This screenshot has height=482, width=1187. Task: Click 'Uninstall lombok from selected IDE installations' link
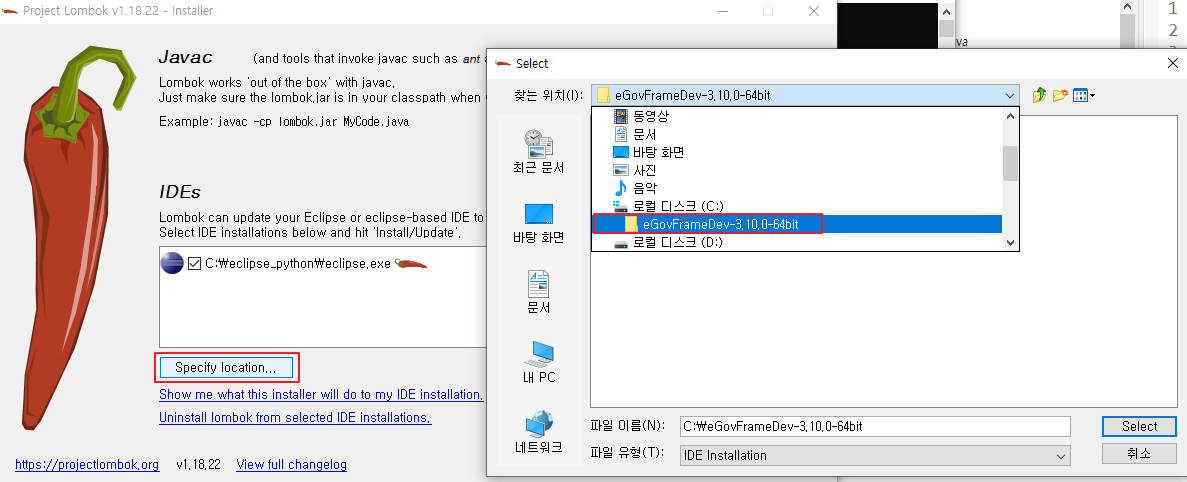coord(295,418)
